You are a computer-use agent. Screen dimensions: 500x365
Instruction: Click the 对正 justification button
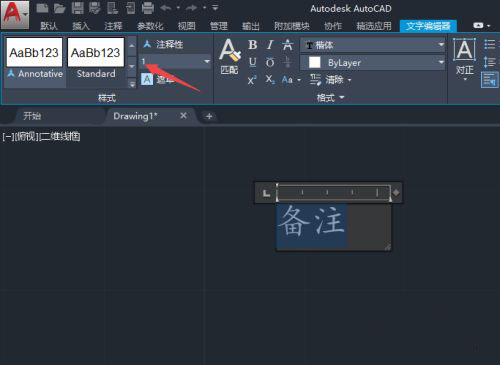[x=465, y=59]
